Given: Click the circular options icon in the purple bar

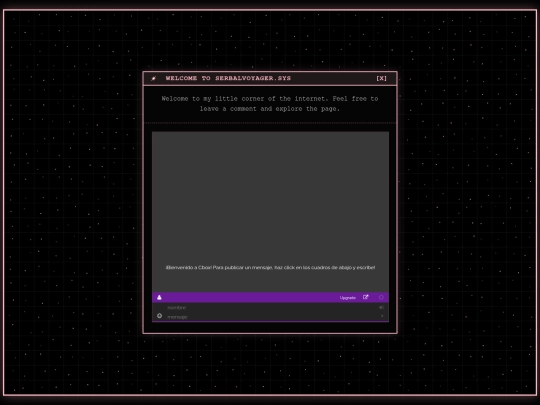Looking at the screenshot, I should (x=381, y=297).
